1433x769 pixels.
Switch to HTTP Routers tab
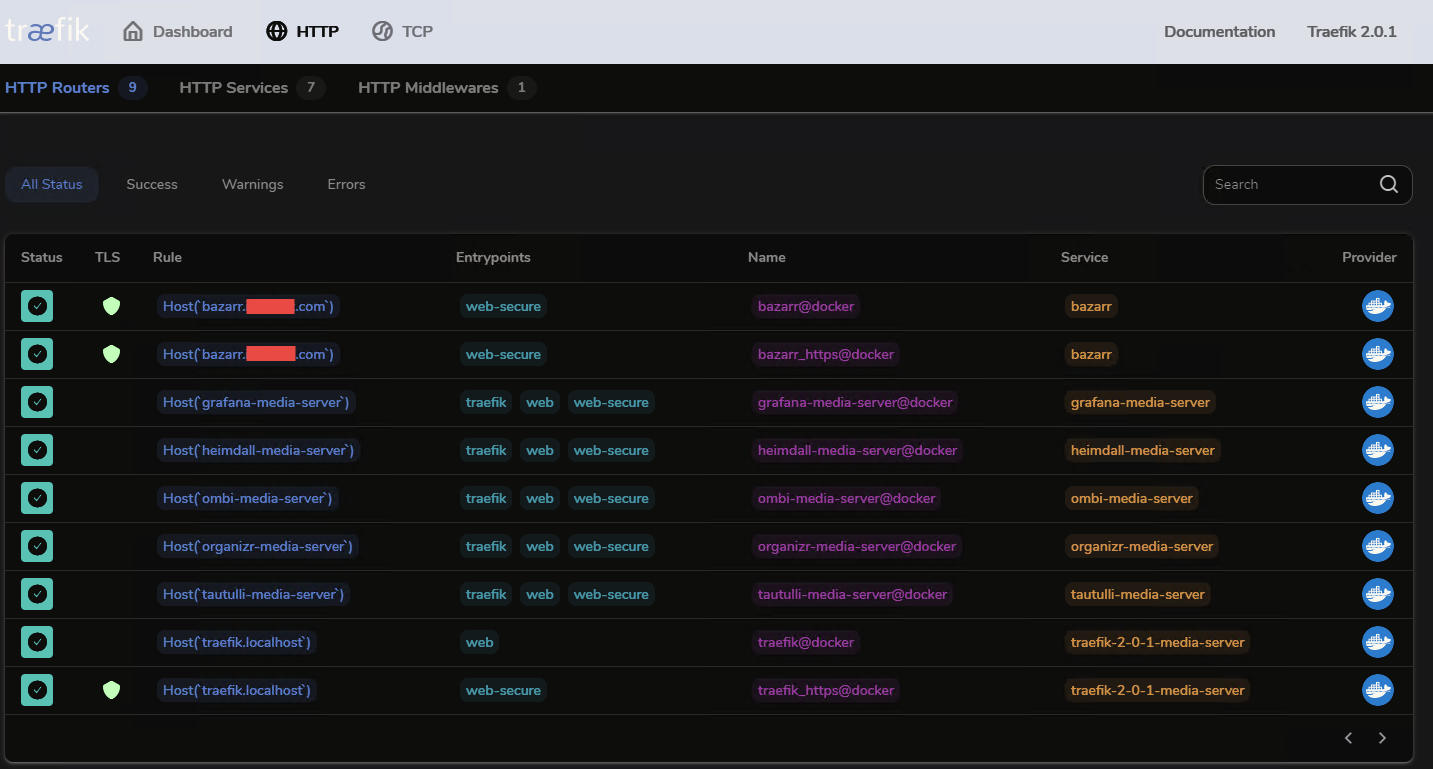click(76, 88)
